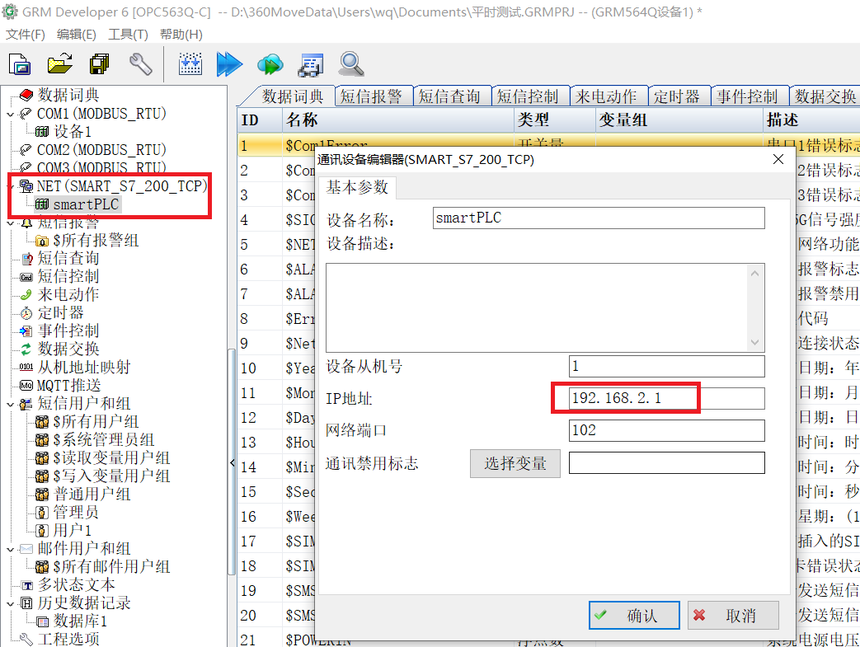Open 事件控制 tree item
The width and height of the screenshot is (860, 647).
tap(68, 331)
